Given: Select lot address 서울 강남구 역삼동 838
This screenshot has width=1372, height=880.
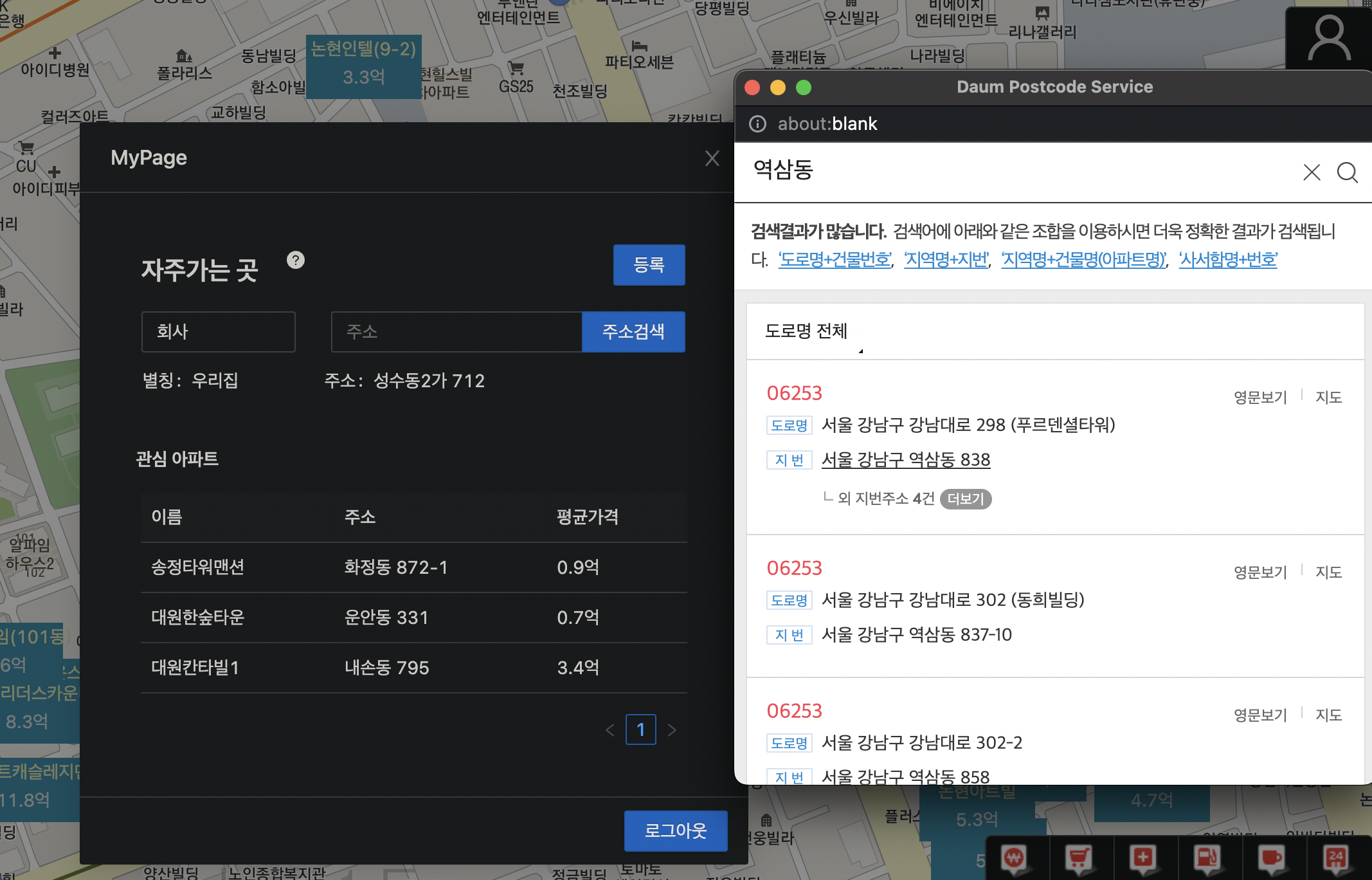Looking at the screenshot, I should point(906,460).
